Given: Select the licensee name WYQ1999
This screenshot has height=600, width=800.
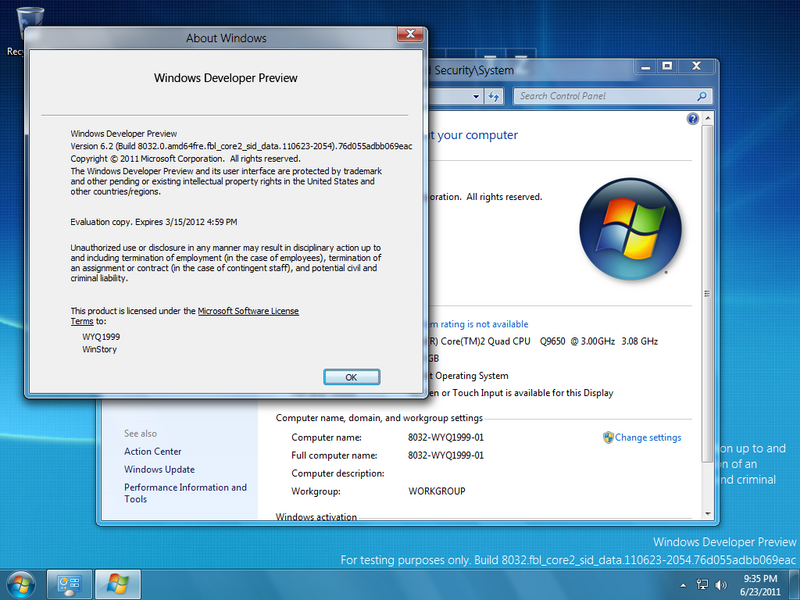Looking at the screenshot, I should pyautogui.click(x=101, y=337).
